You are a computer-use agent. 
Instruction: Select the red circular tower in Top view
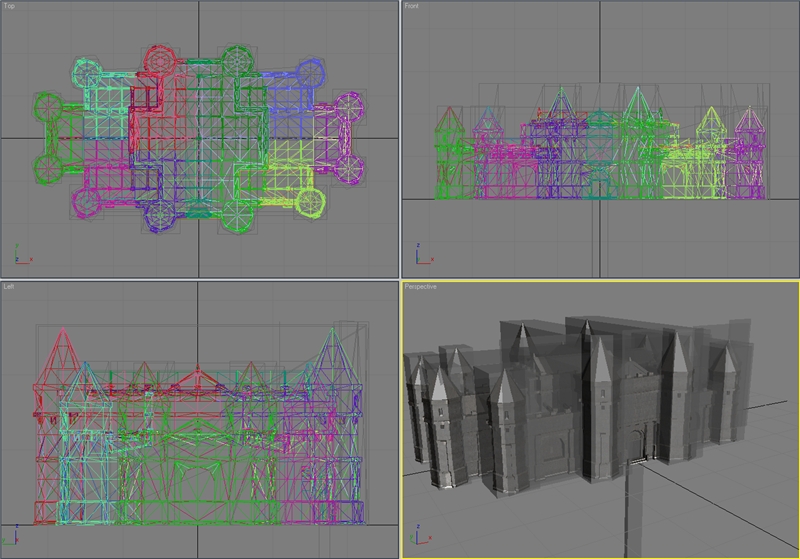pyautogui.click(x=159, y=58)
